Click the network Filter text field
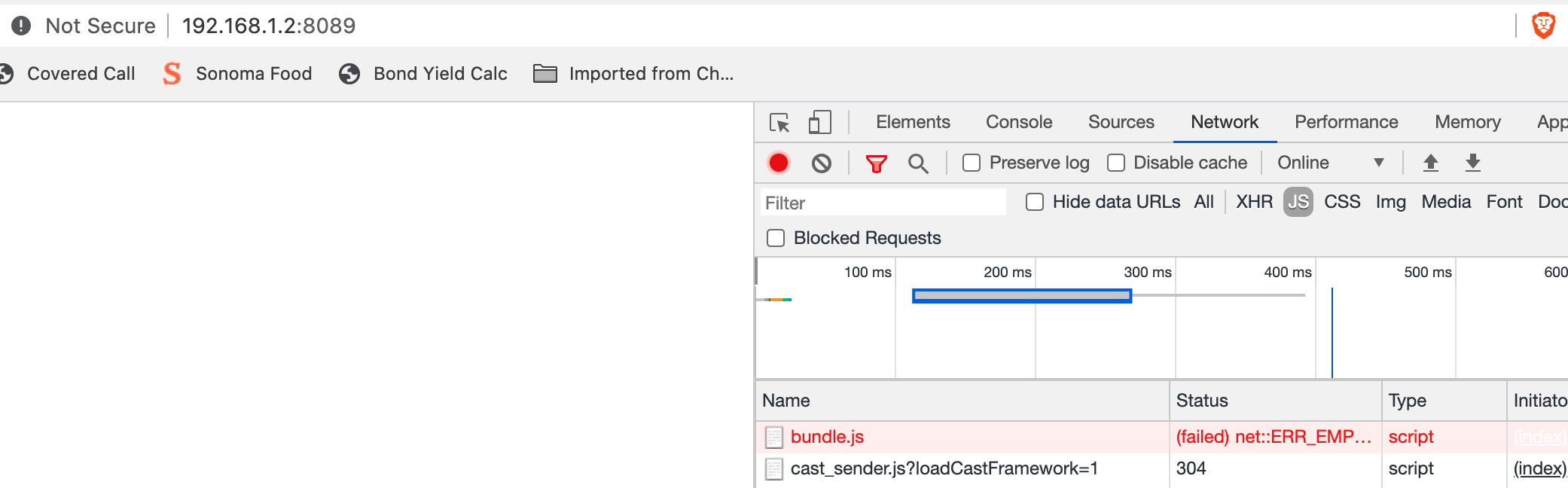 pos(883,203)
